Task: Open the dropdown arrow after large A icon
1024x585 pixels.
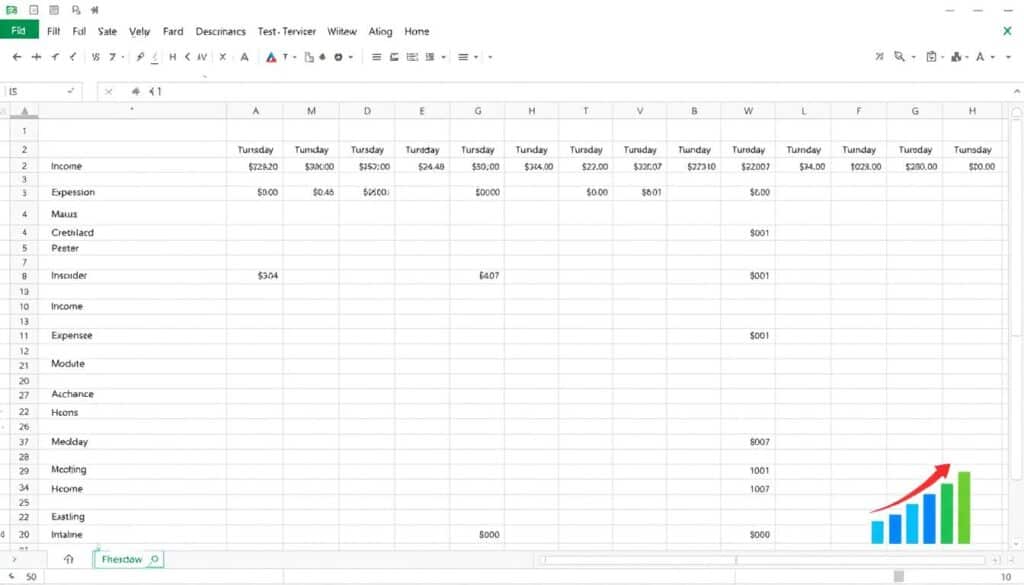Action: click(993, 57)
